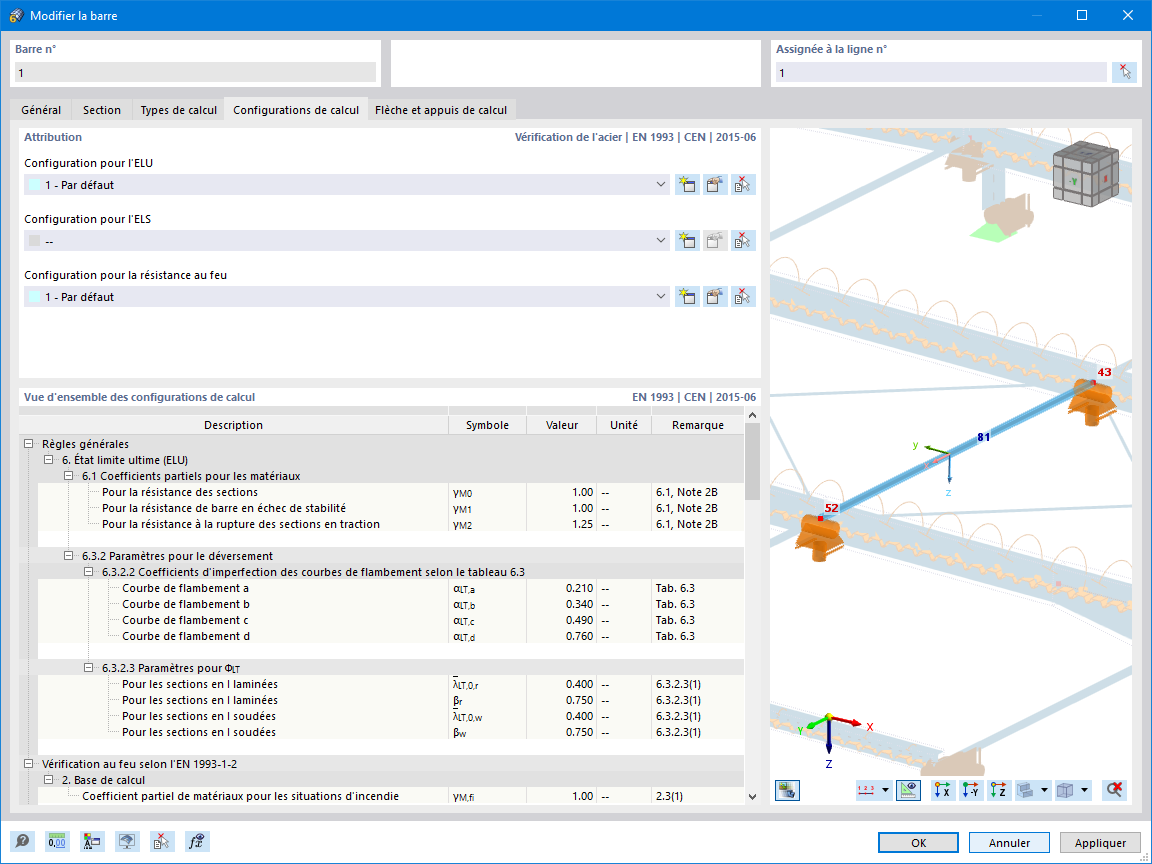The height and width of the screenshot is (864, 1152).
Task: Open units and decimal places settings
Action: 57,841
